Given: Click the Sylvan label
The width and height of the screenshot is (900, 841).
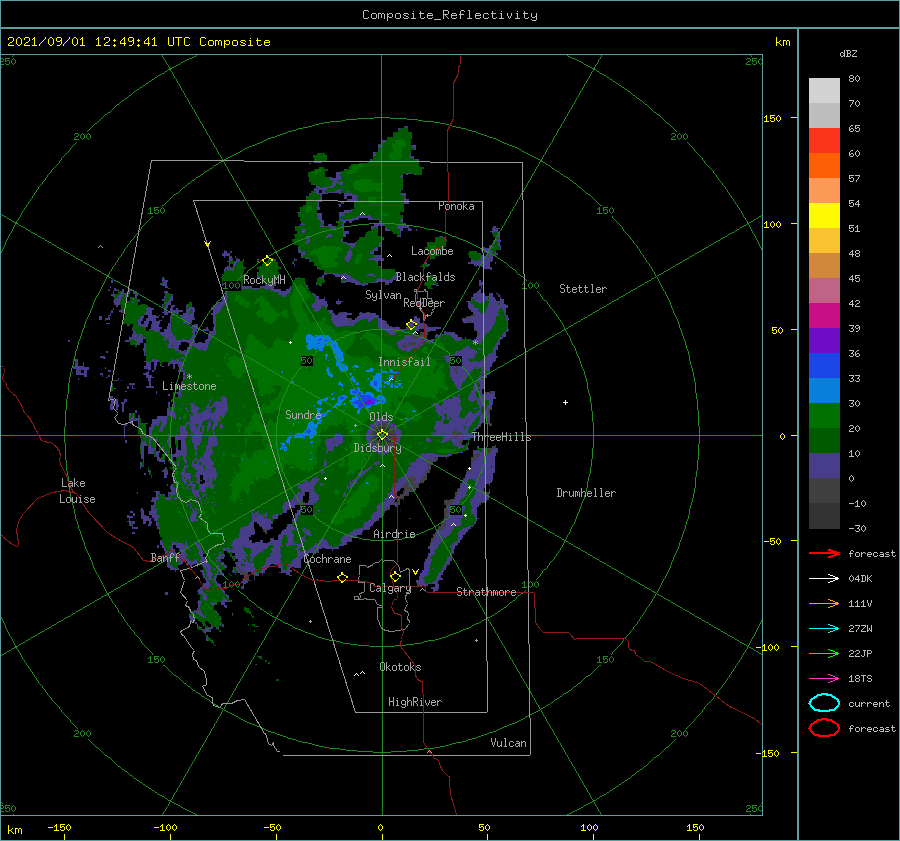Looking at the screenshot, I should (x=383, y=295).
